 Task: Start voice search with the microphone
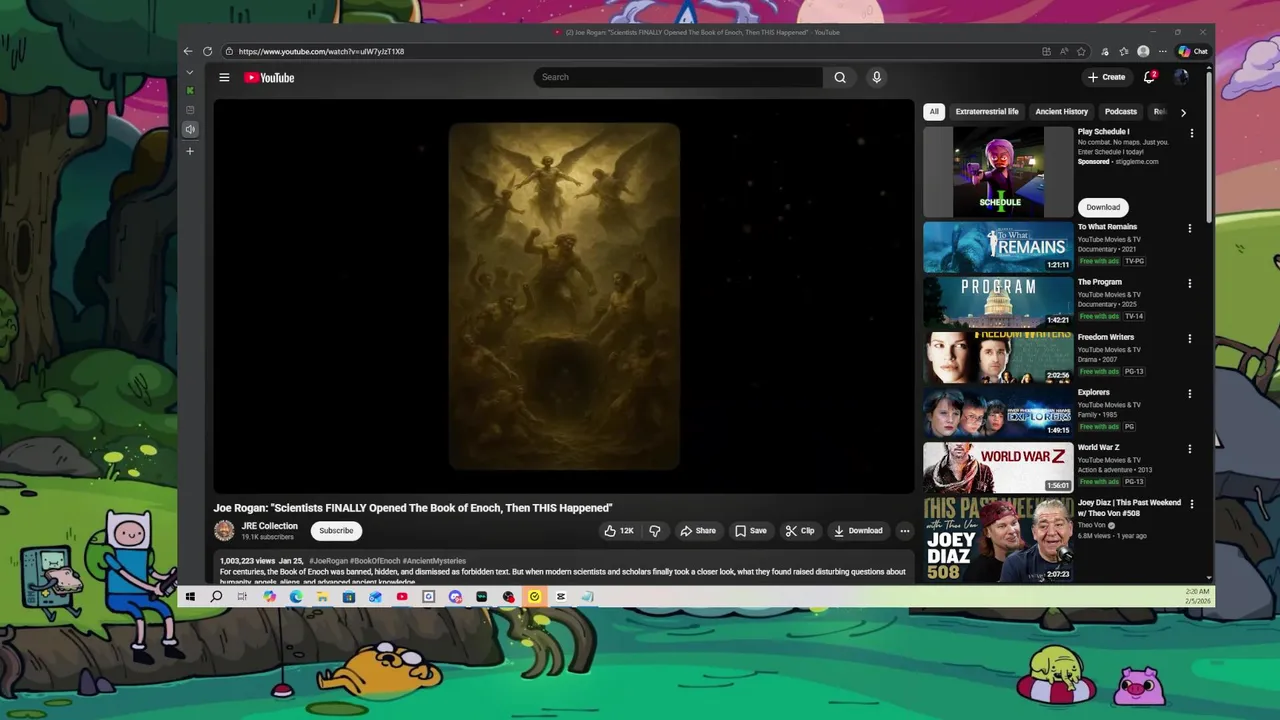(x=876, y=77)
